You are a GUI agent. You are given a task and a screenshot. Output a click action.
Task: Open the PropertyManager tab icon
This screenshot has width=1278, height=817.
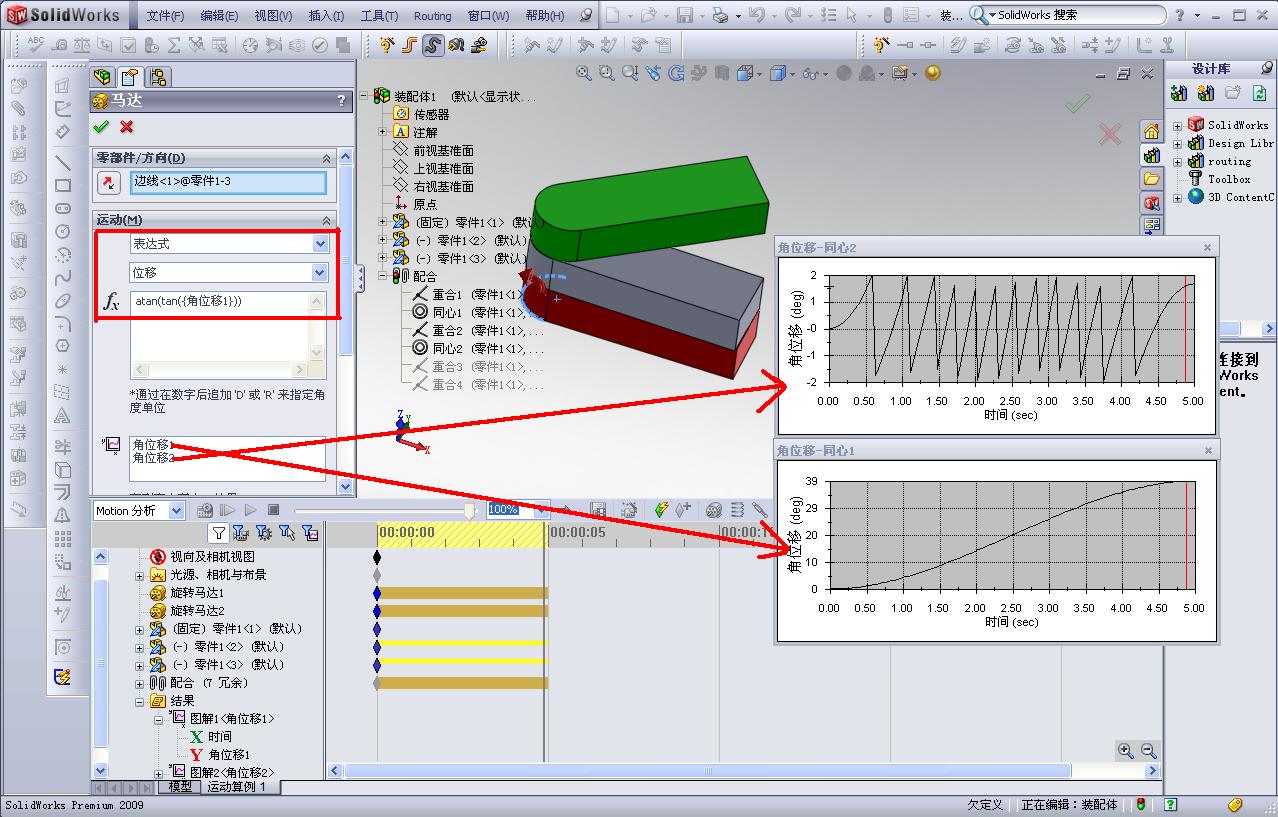[130, 77]
